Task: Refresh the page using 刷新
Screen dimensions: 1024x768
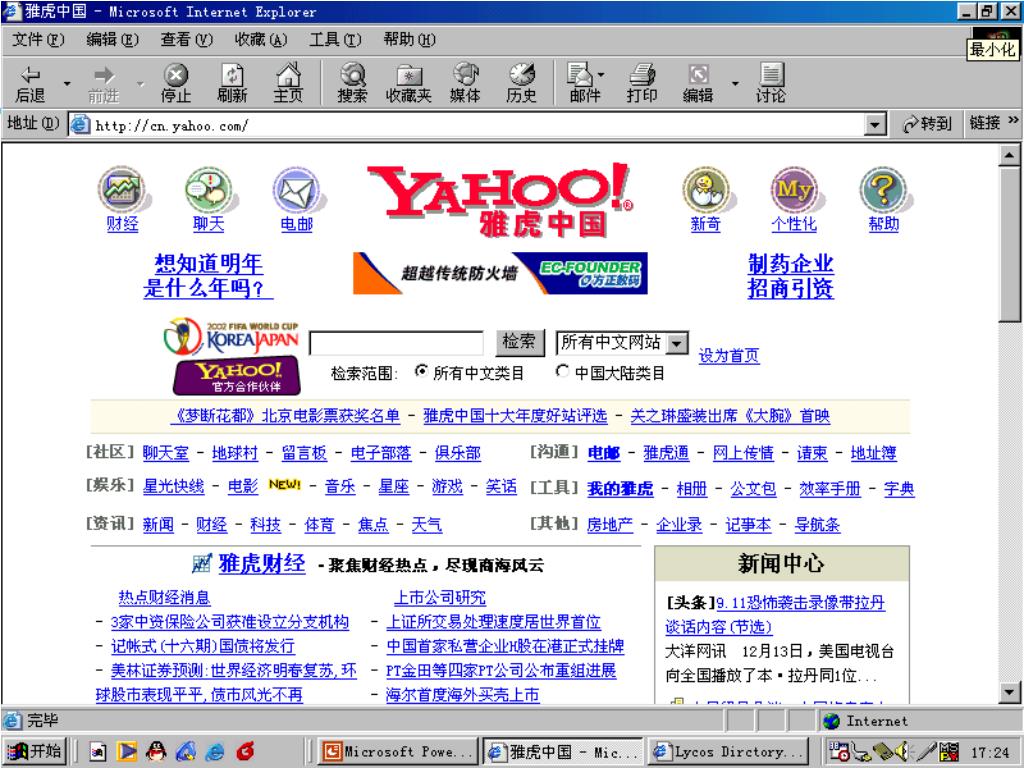Action: click(232, 83)
